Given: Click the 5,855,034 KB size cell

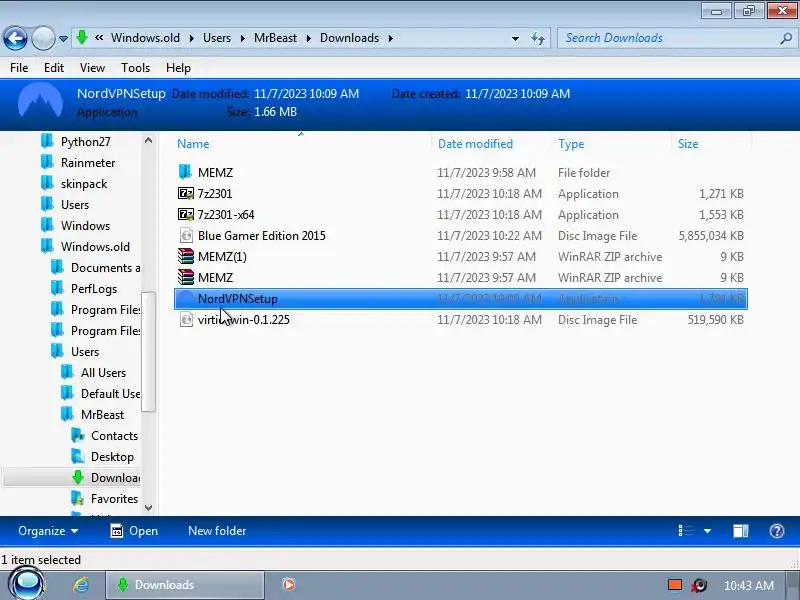Looking at the screenshot, I should point(711,236).
